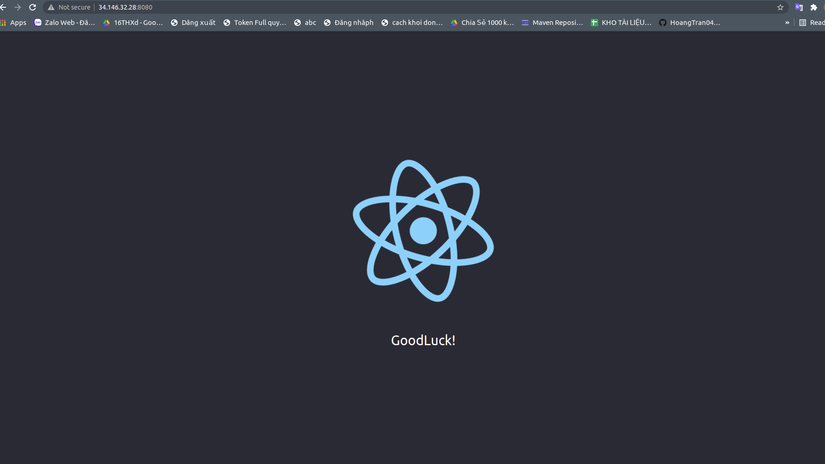Viewport: 825px width, 464px height.
Task: Expand hidden bookmarks chevron
Action: coord(787,23)
